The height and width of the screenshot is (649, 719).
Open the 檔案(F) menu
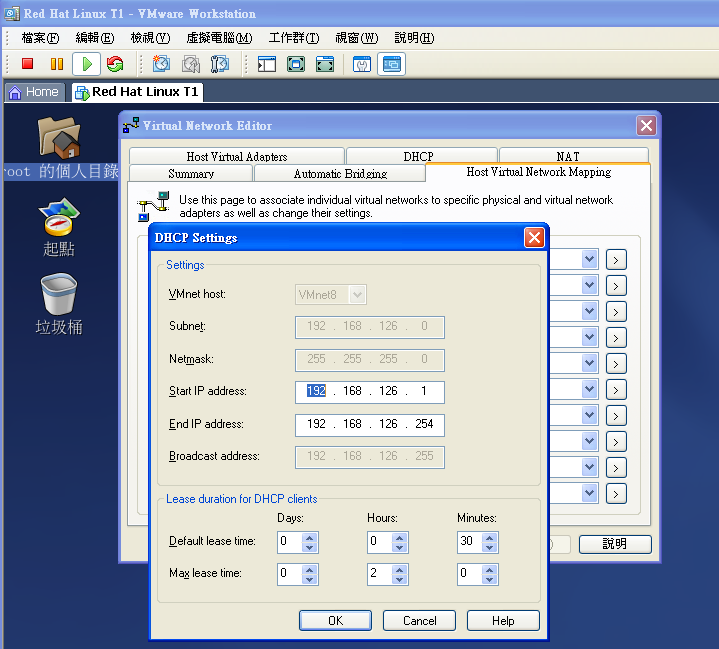[40, 38]
